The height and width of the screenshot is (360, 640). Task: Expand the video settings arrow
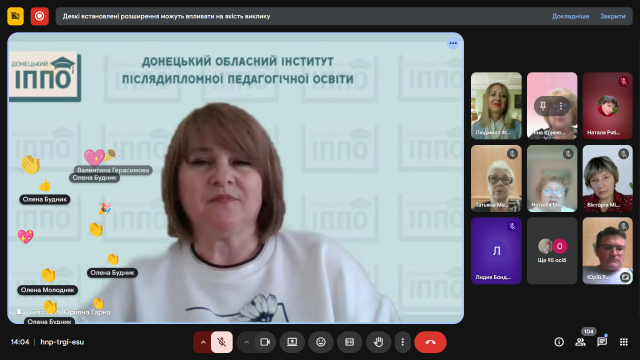[246, 342]
